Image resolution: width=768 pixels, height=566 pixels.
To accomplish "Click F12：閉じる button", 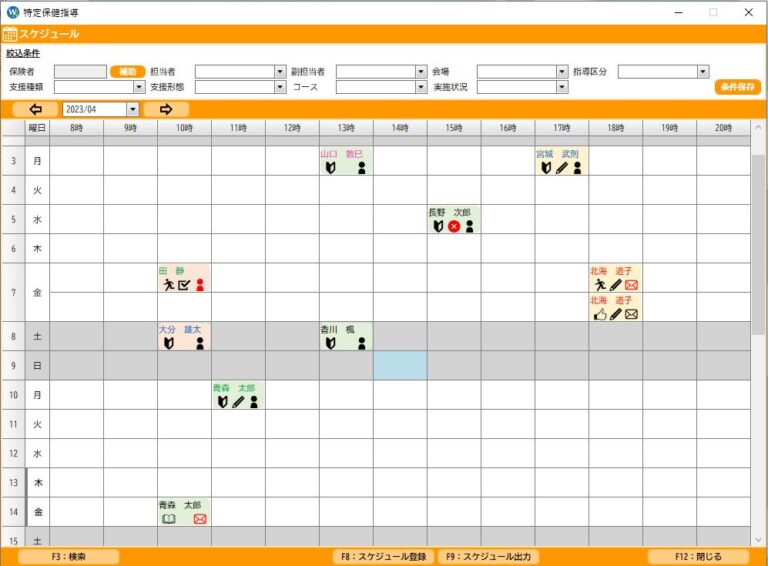I will 698,557.
